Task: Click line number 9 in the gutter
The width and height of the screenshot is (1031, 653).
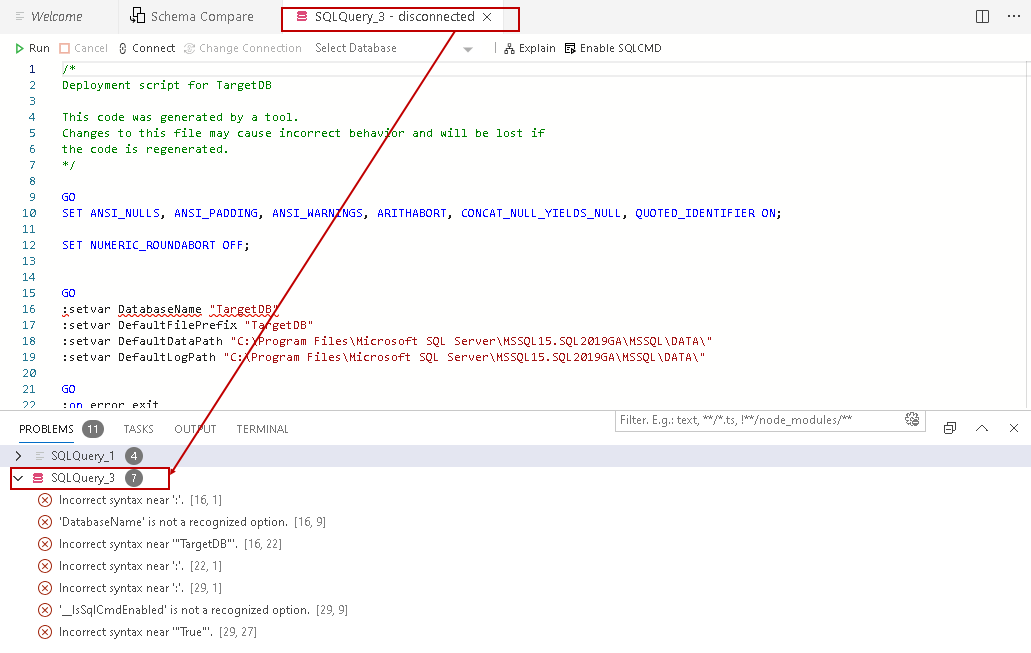Action: pyautogui.click(x=32, y=197)
